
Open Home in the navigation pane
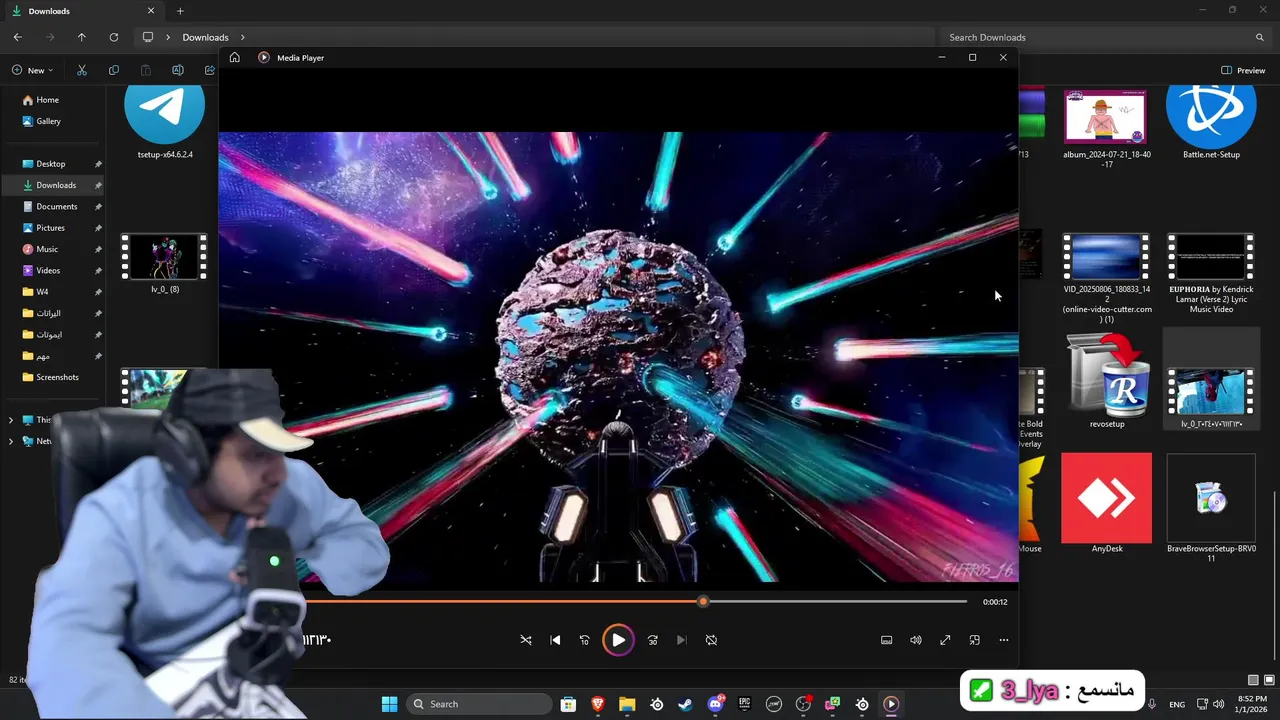pyautogui.click(x=47, y=100)
